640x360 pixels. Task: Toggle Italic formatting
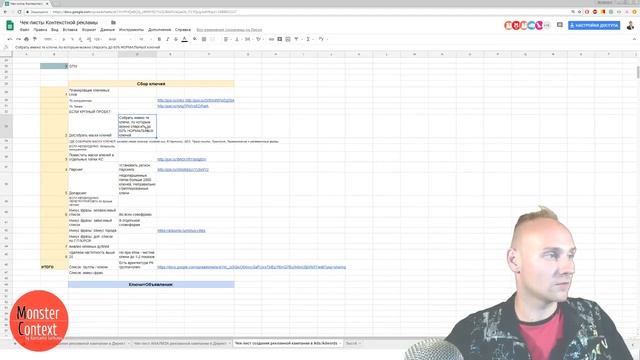(x=167, y=39)
